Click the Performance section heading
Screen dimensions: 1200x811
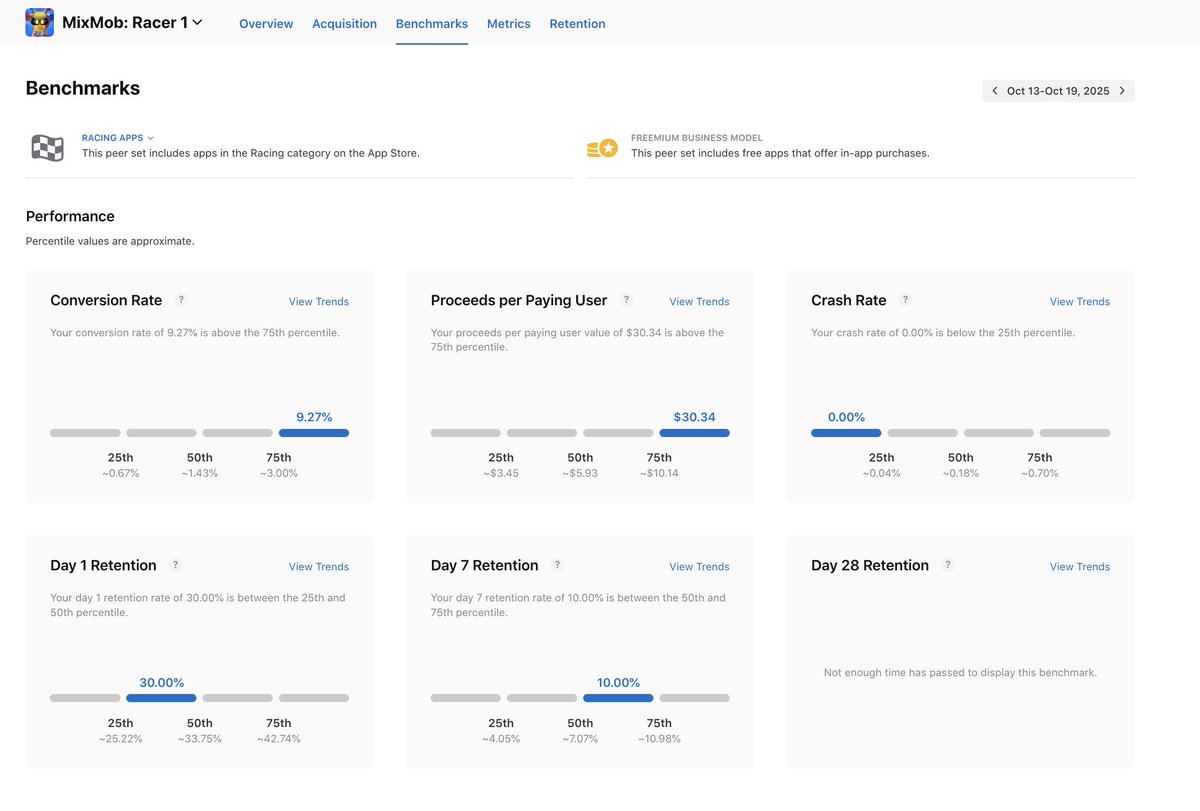click(70, 216)
